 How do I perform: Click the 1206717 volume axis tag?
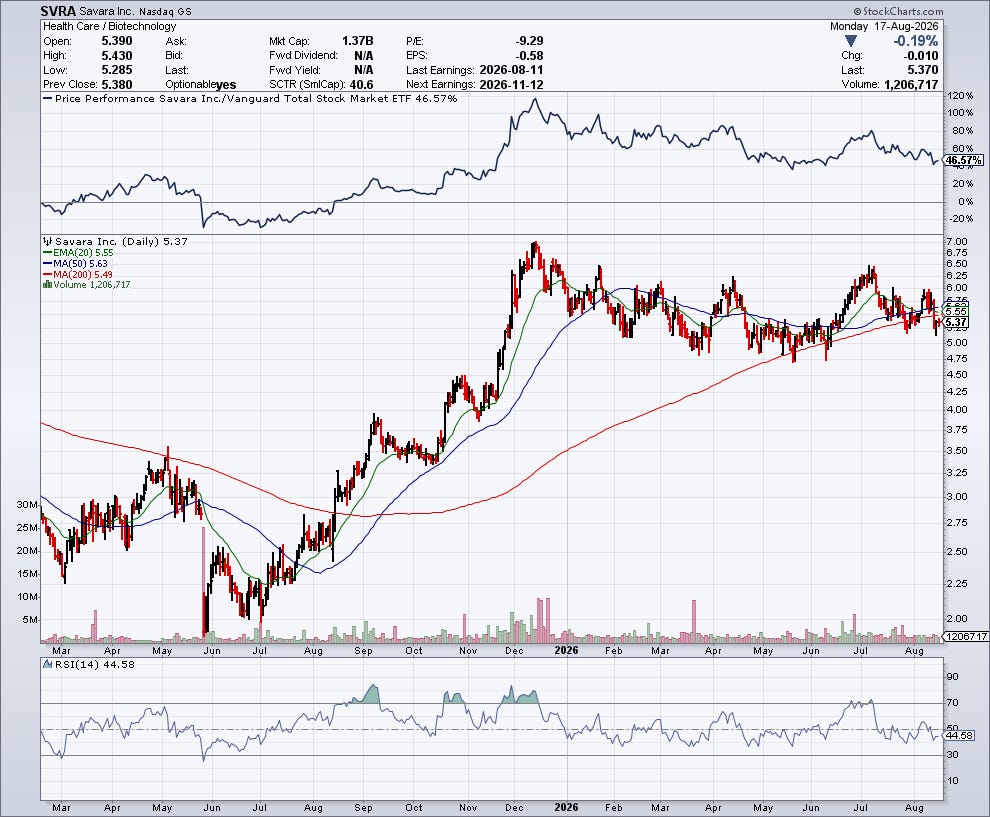[966, 636]
